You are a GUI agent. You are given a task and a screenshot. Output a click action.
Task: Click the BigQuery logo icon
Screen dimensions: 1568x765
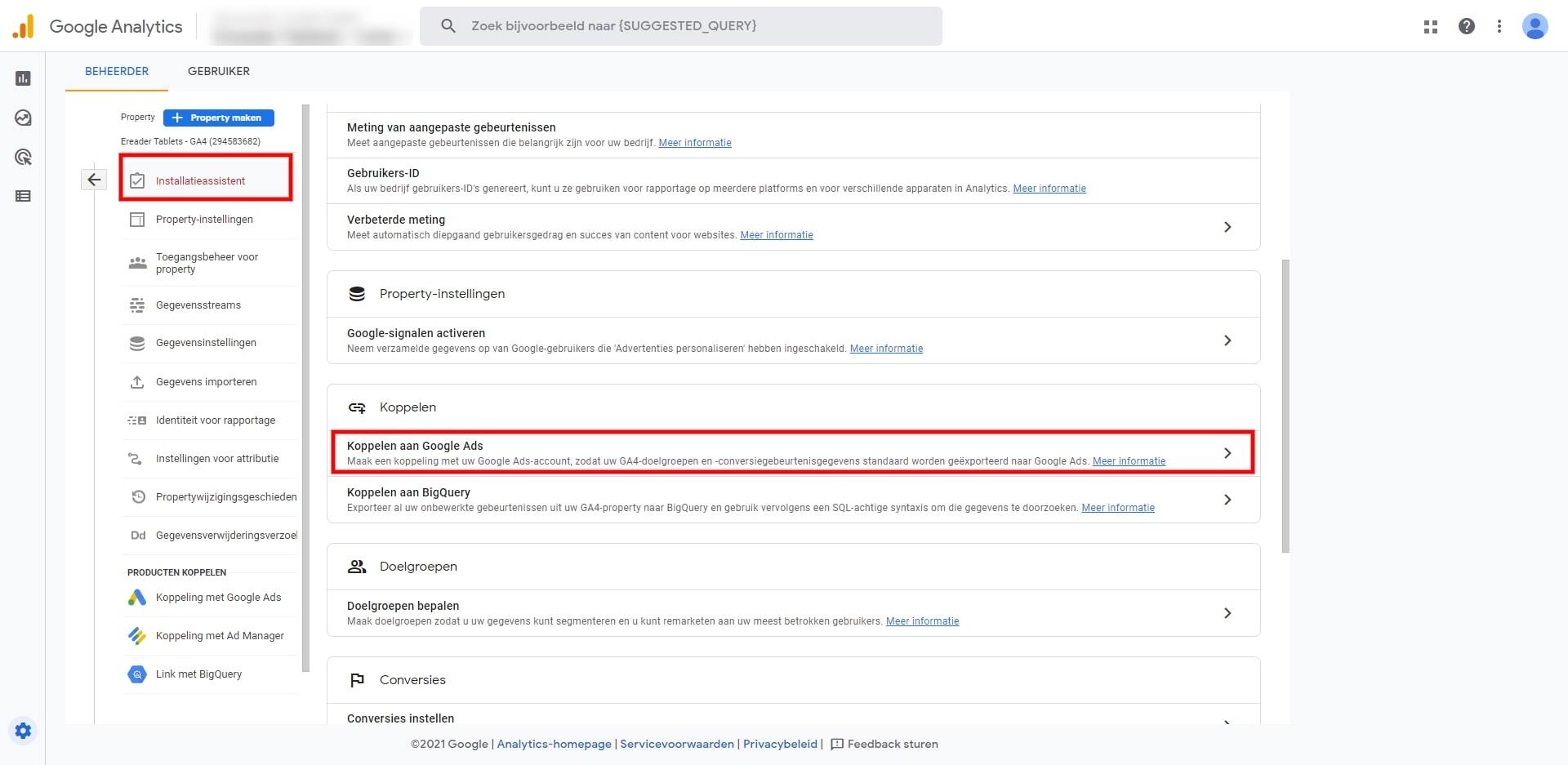(137, 674)
